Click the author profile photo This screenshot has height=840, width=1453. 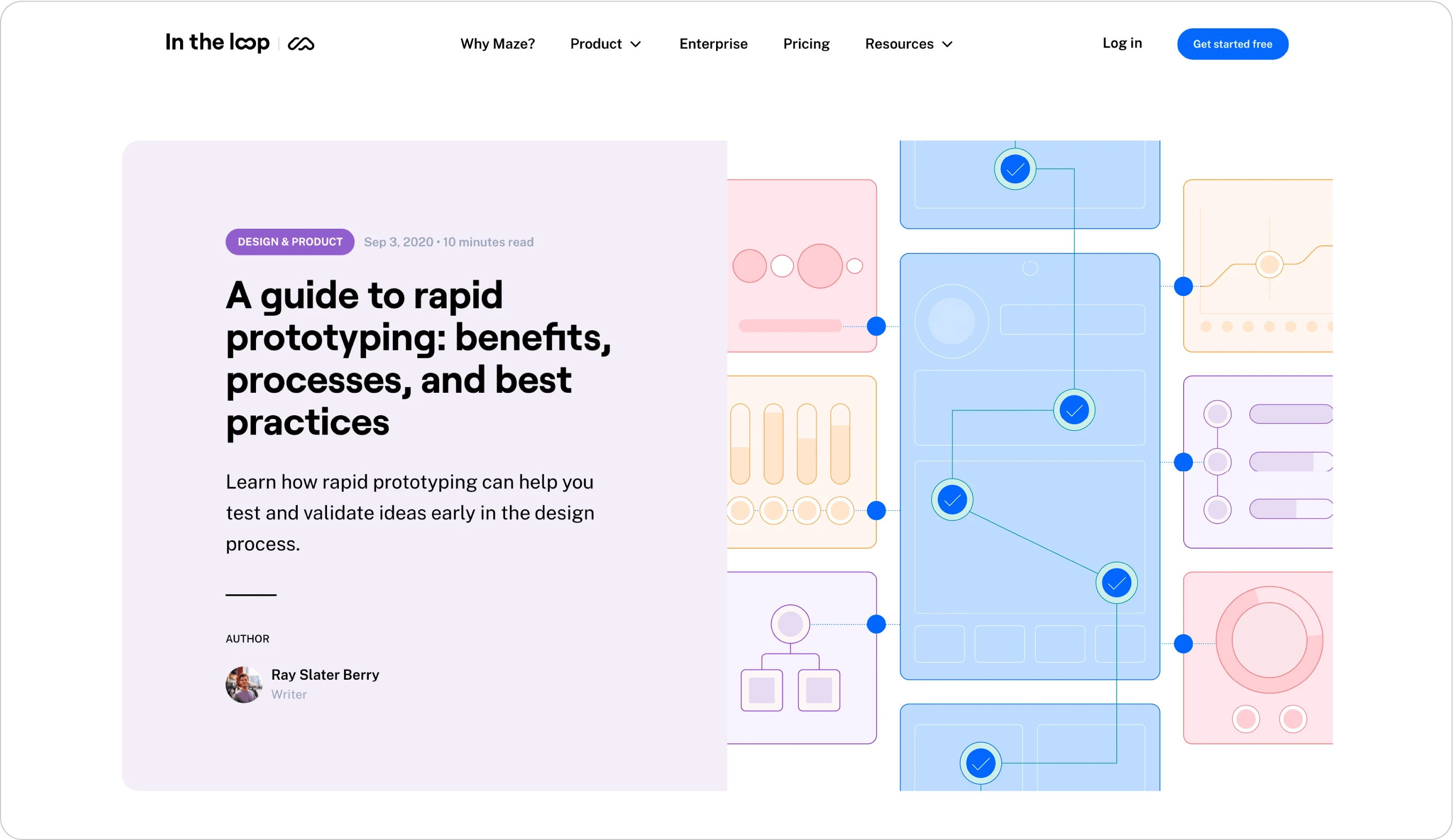tap(243, 683)
